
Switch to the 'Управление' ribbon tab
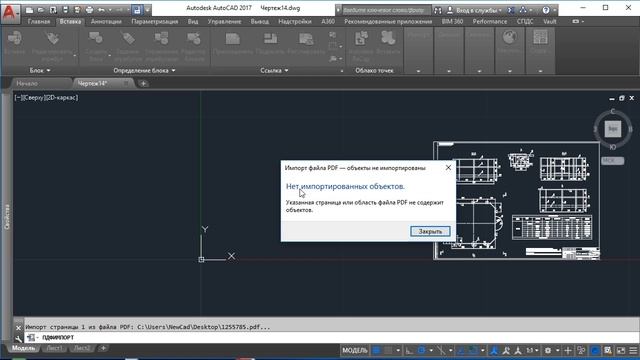point(224,21)
